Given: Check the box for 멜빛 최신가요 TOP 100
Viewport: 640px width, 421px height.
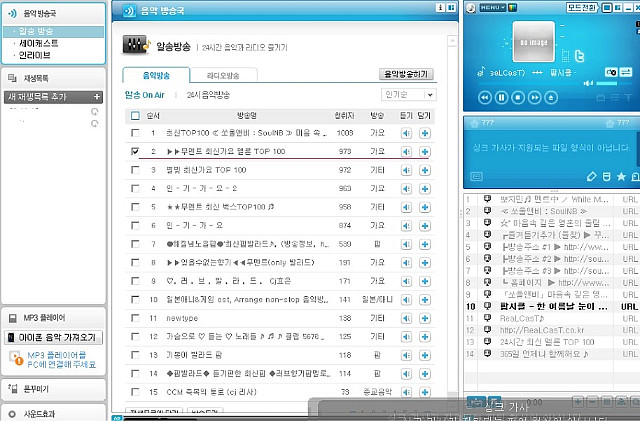Looking at the screenshot, I should 135,169.
